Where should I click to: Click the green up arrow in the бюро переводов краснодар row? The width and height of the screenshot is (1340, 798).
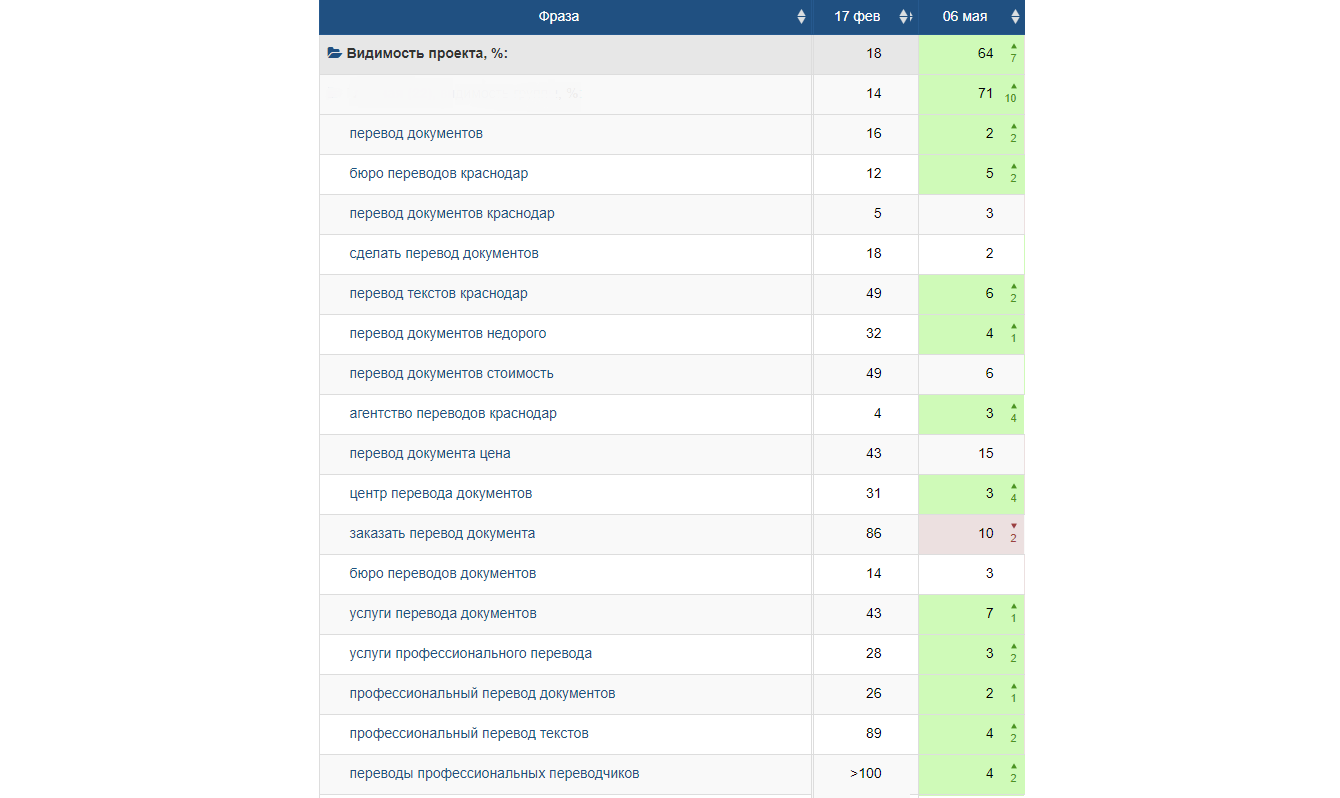tap(1013, 167)
